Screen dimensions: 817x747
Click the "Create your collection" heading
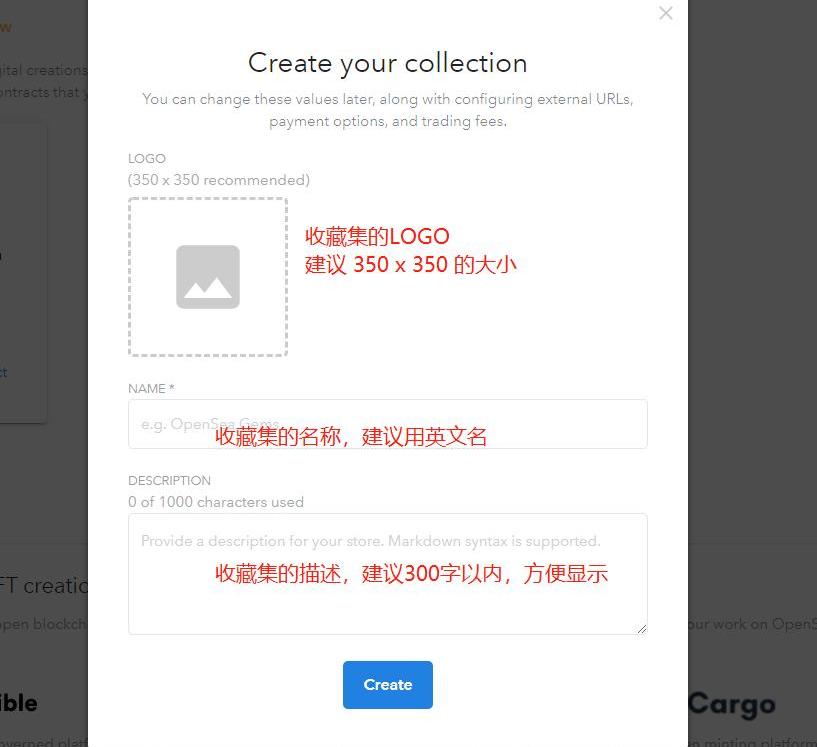tap(387, 63)
